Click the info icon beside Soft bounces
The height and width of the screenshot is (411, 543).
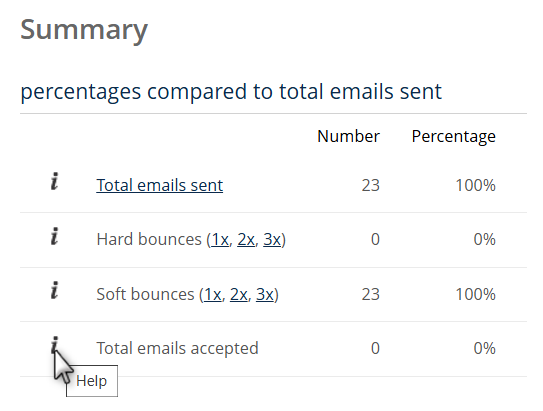[54, 290]
